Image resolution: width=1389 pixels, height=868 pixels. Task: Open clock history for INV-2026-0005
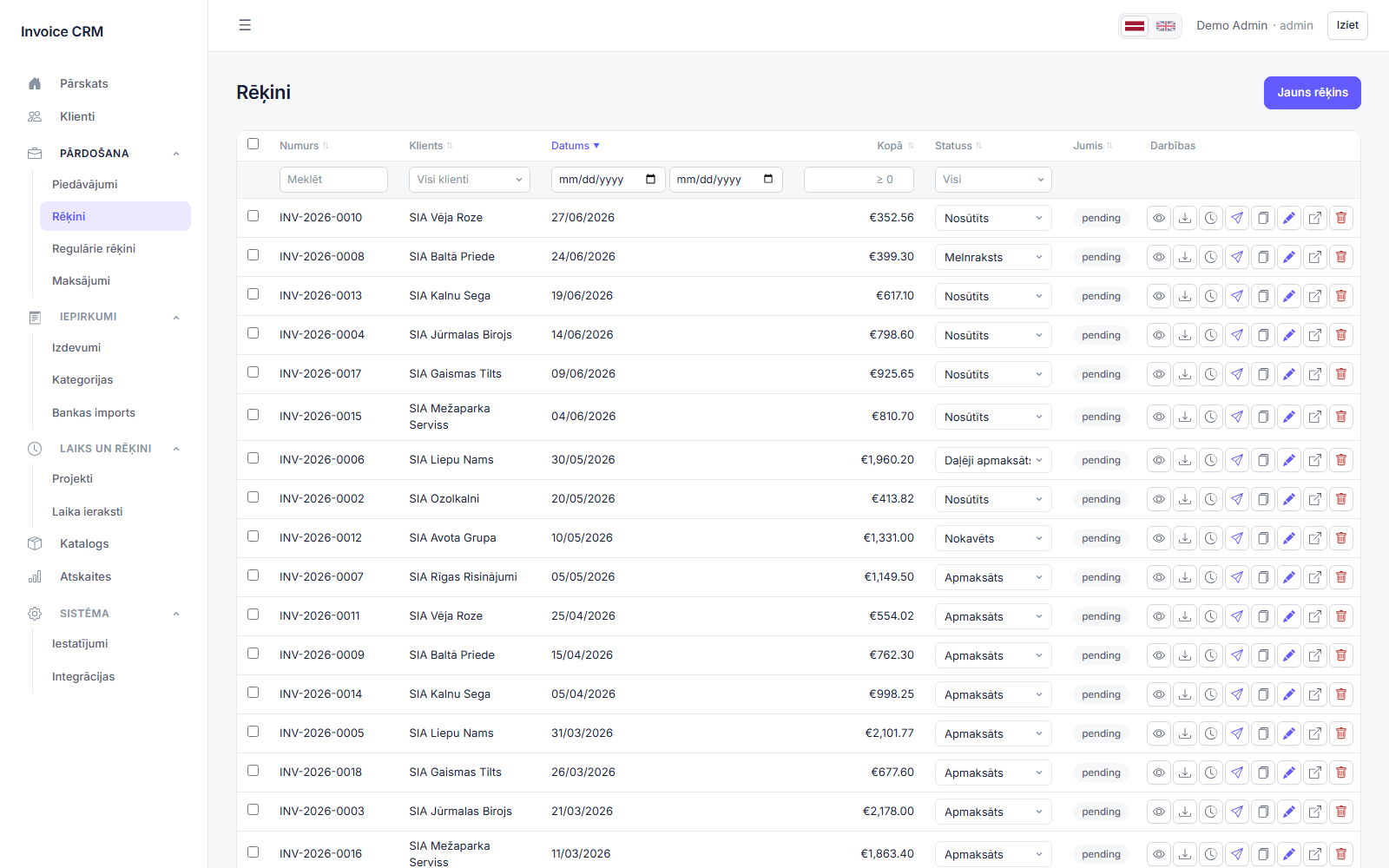pyautogui.click(x=1211, y=733)
